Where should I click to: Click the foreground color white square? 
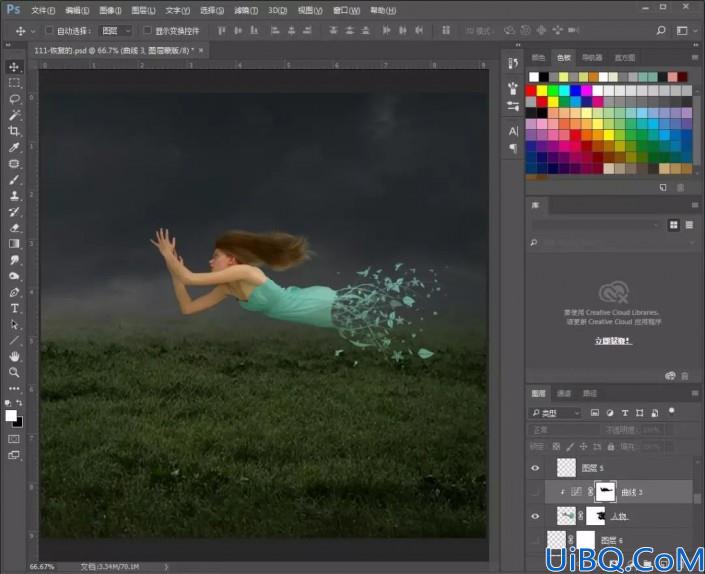coord(11,415)
